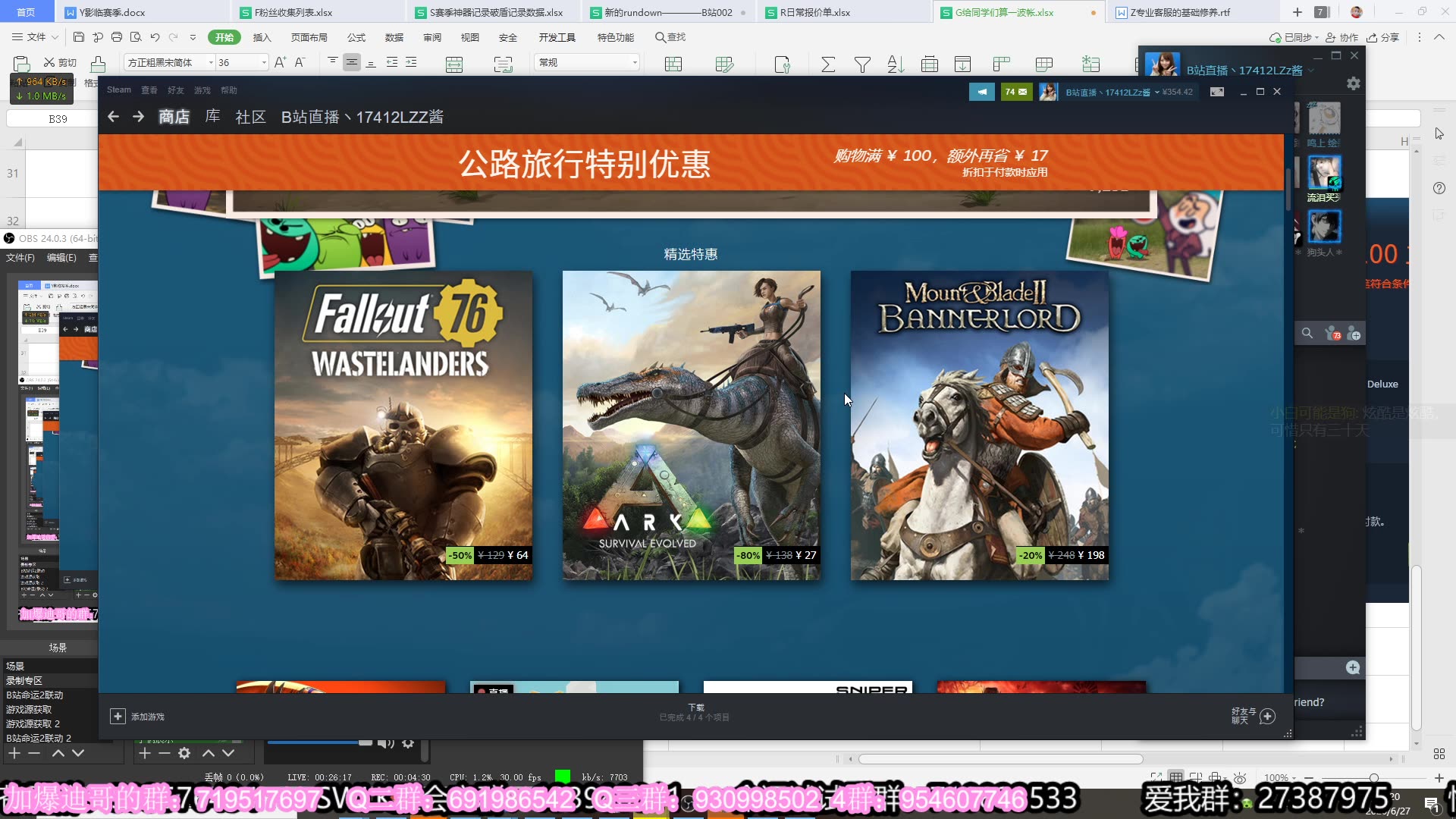This screenshot has width=1456, height=819.
Task: Click the 分享 share button
Action: click(x=1382, y=37)
